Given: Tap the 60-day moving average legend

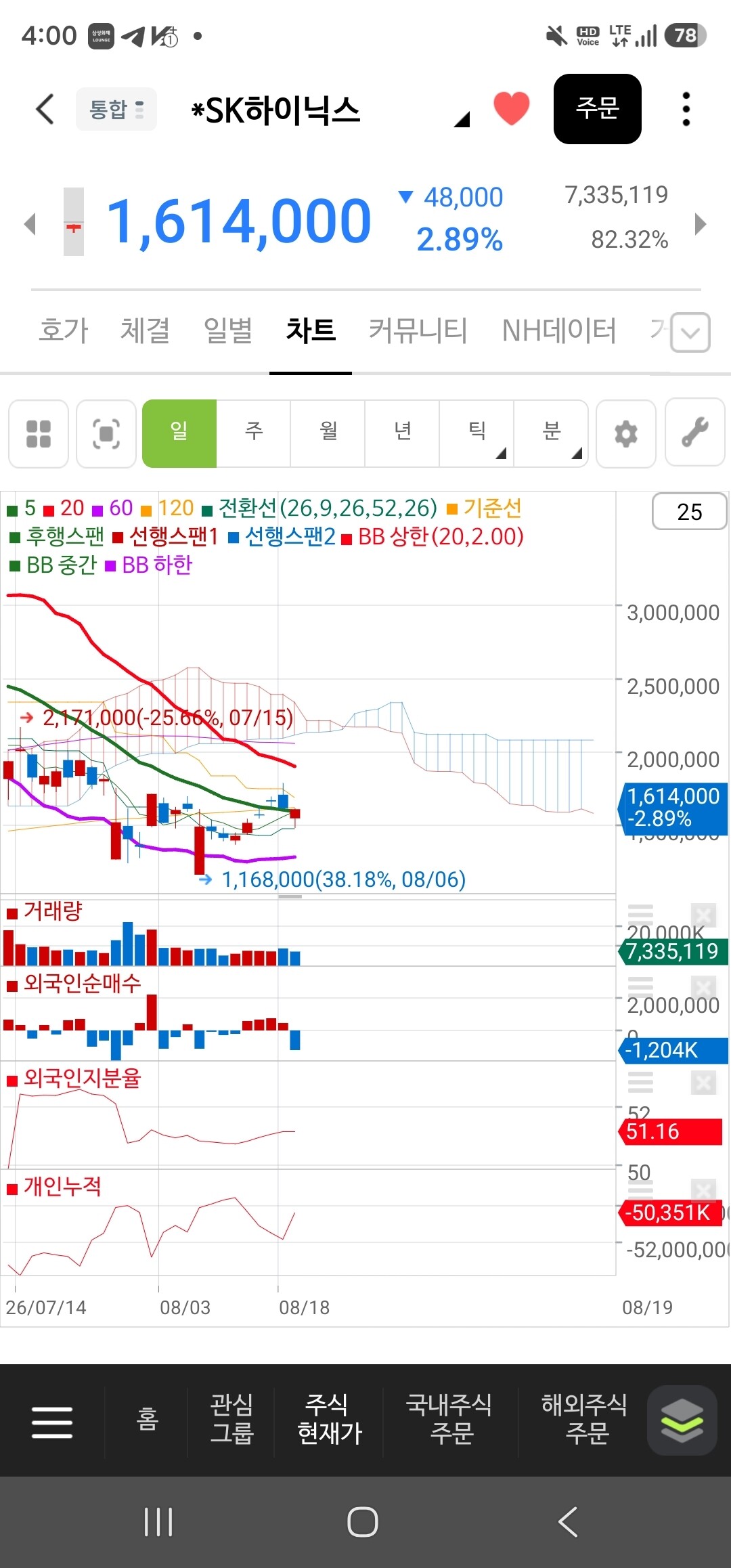Looking at the screenshot, I should 113,508.
